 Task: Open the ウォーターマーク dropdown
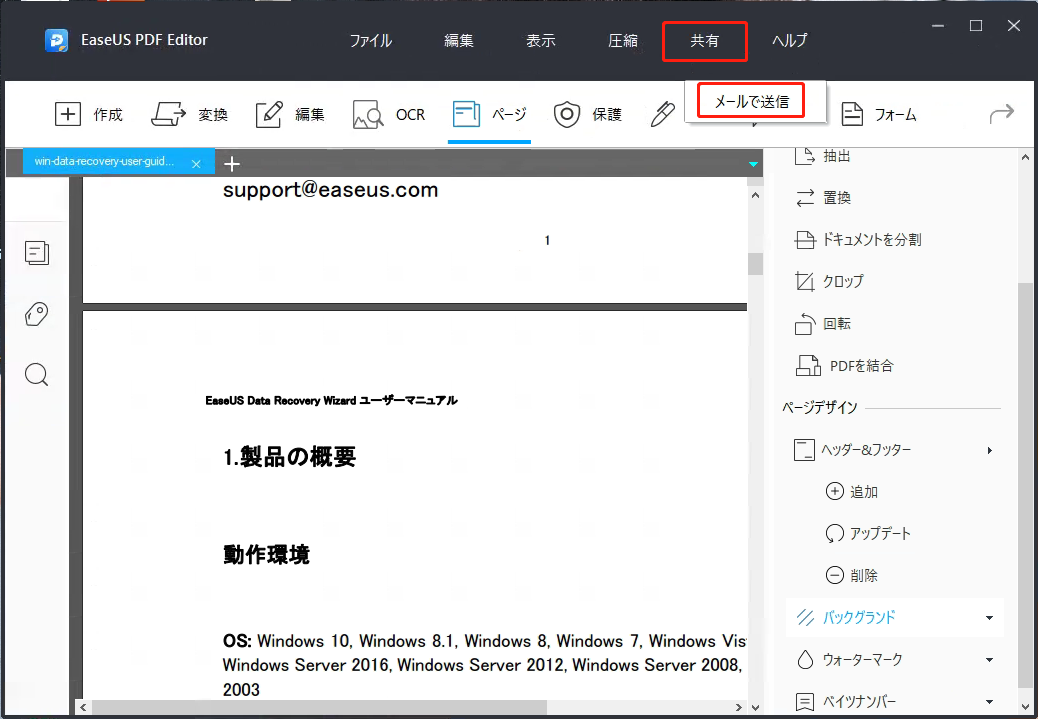click(888, 659)
